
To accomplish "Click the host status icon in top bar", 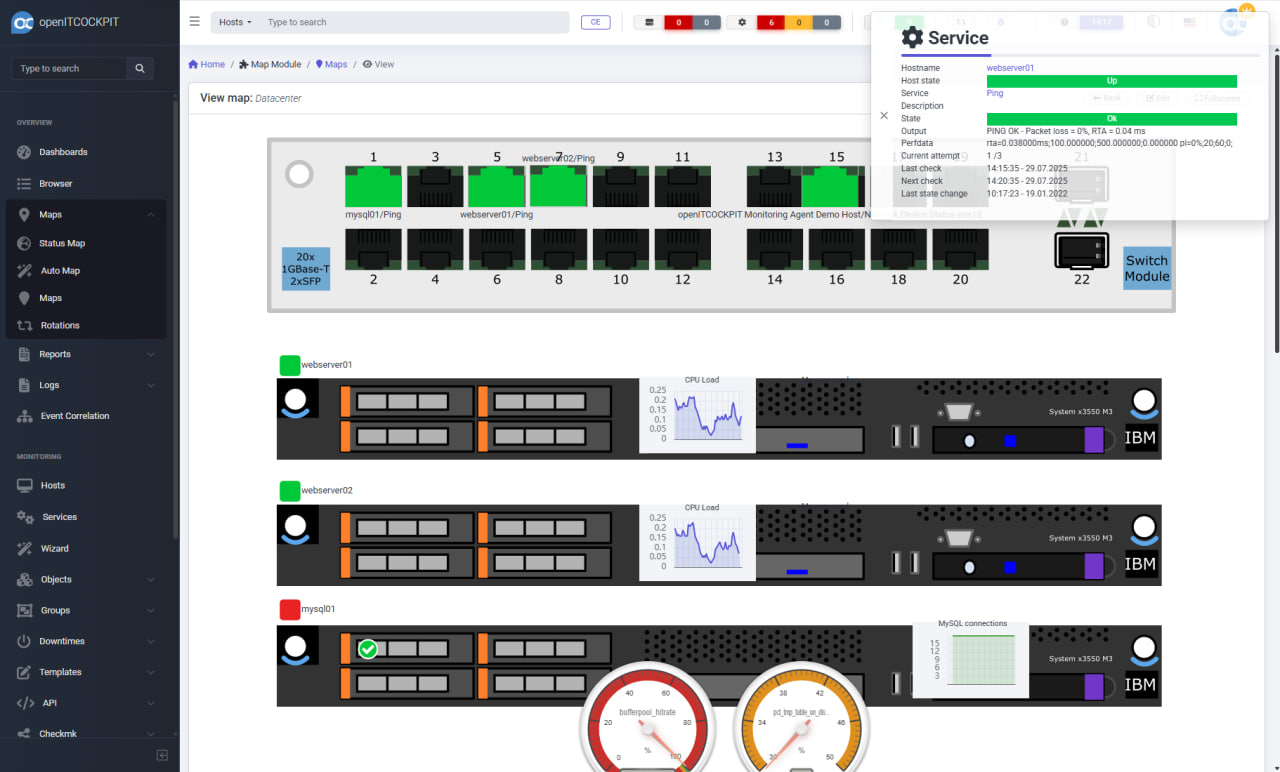I will click(x=650, y=22).
